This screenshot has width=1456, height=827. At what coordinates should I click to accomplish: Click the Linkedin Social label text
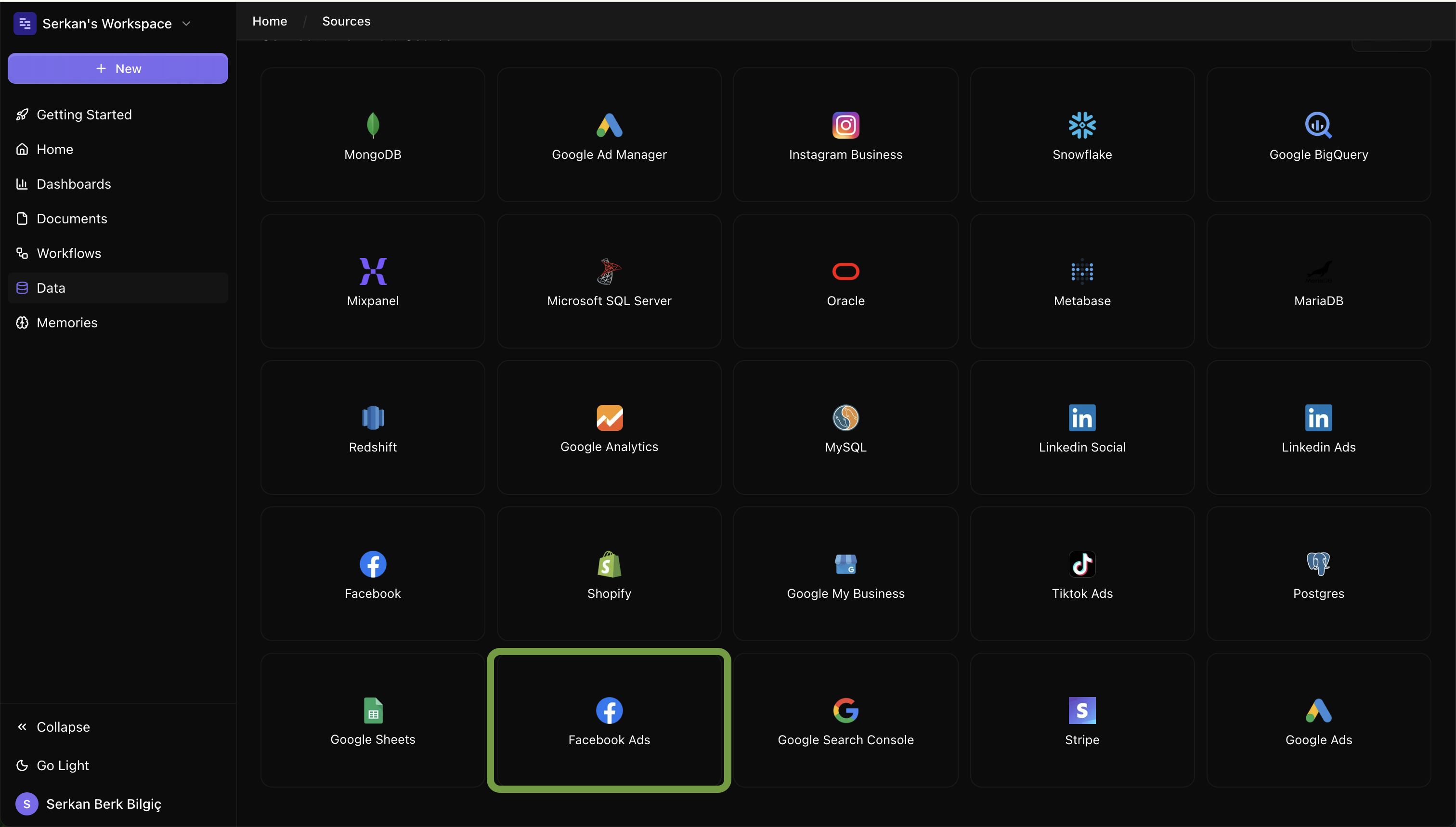(1081, 448)
